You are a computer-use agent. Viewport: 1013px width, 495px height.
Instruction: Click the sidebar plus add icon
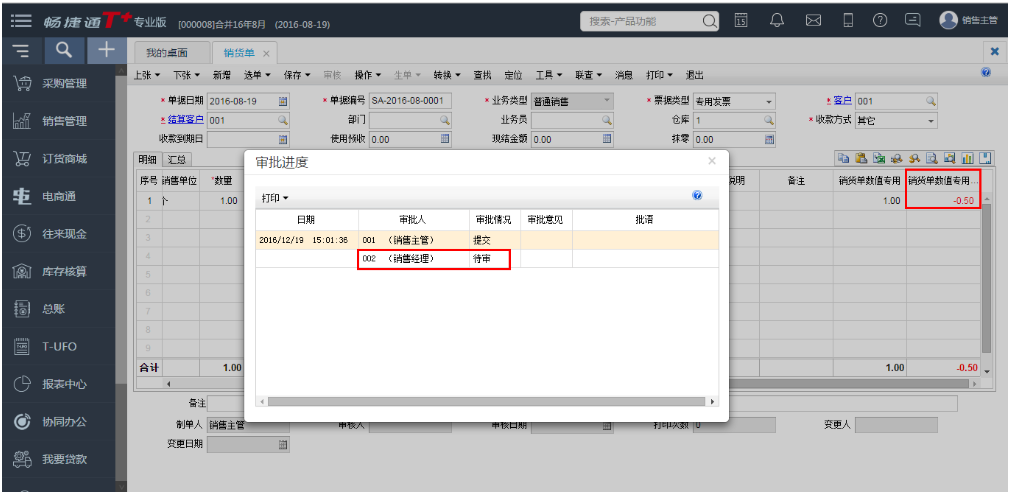[107, 49]
